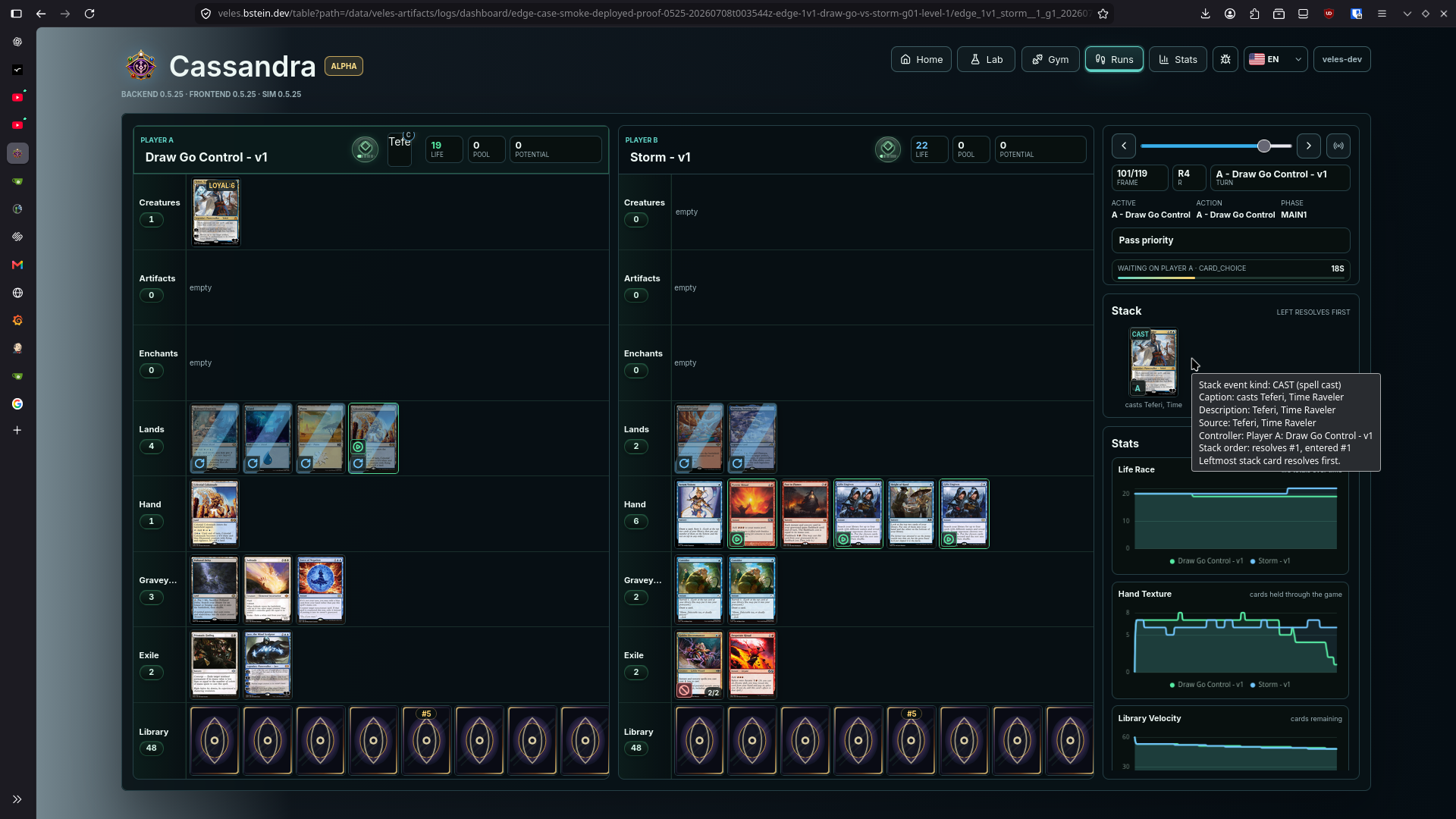The width and height of the screenshot is (1456, 819).
Task: Click the Library Velocity chart
Action: [x=1230, y=740]
